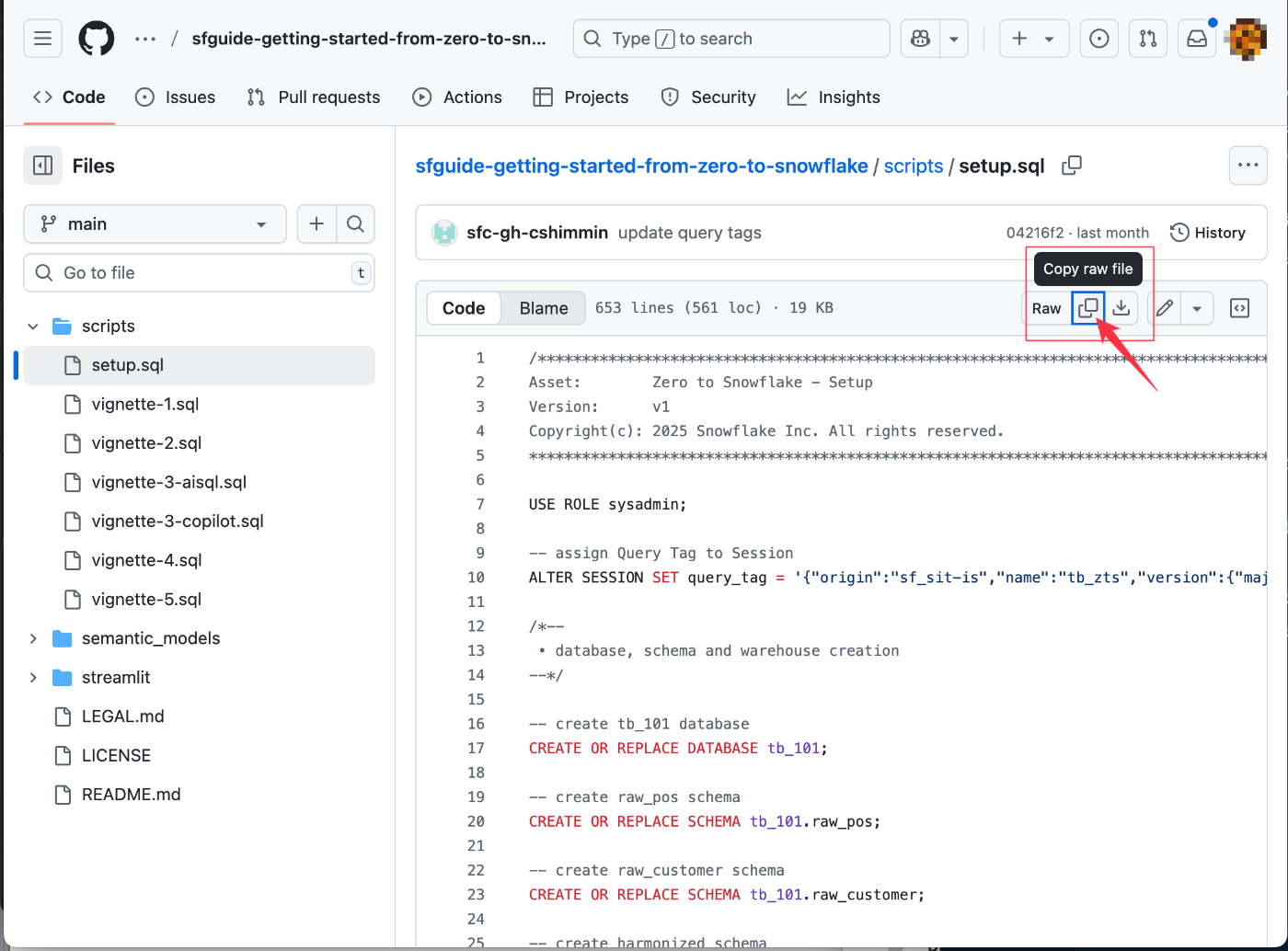Open the Create new plus menu

1034,39
